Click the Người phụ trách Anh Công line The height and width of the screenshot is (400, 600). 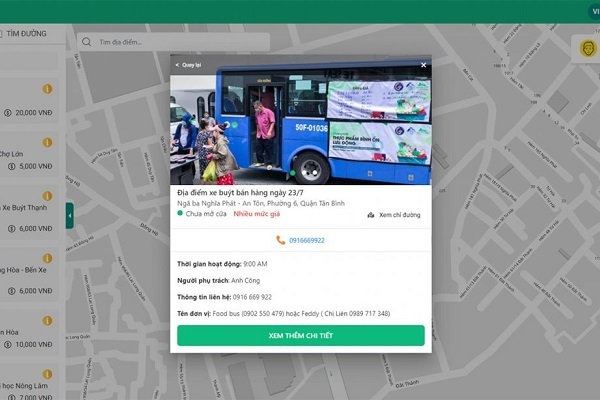pyautogui.click(x=218, y=281)
